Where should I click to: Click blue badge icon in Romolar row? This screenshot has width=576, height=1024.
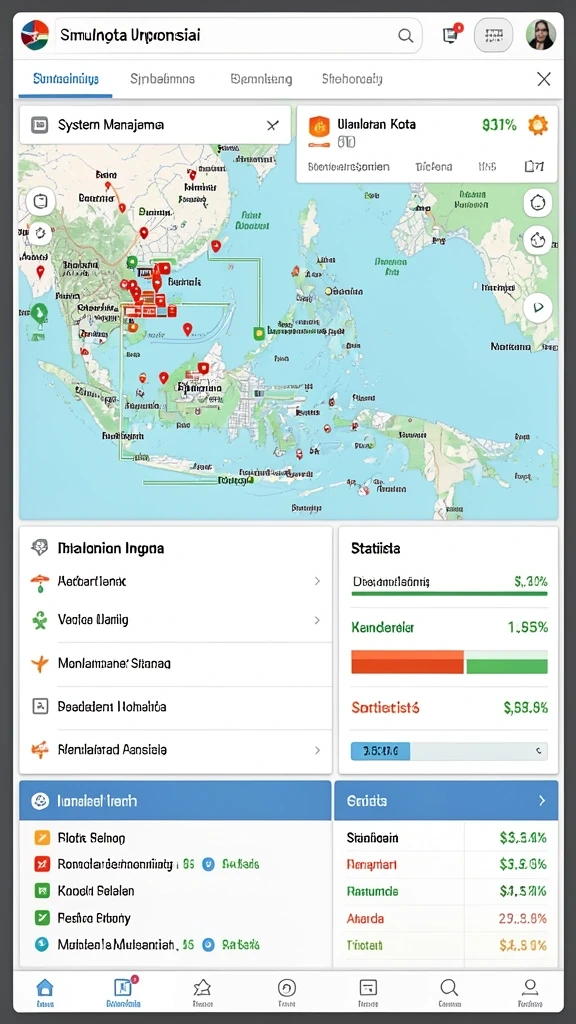[x=208, y=864]
